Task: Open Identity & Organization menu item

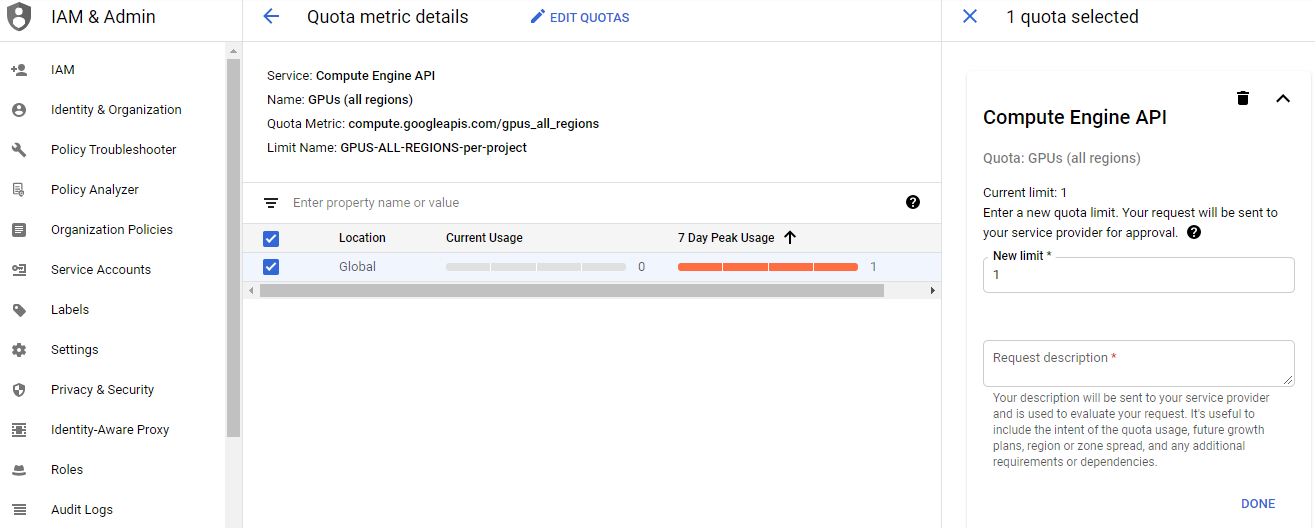Action: coord(116,110)
